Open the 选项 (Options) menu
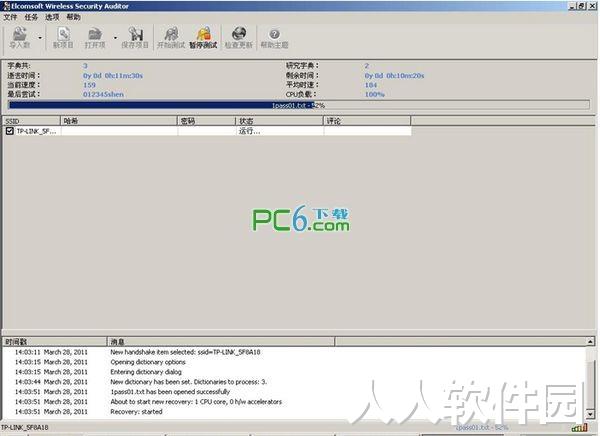 (x=52, y=17)
